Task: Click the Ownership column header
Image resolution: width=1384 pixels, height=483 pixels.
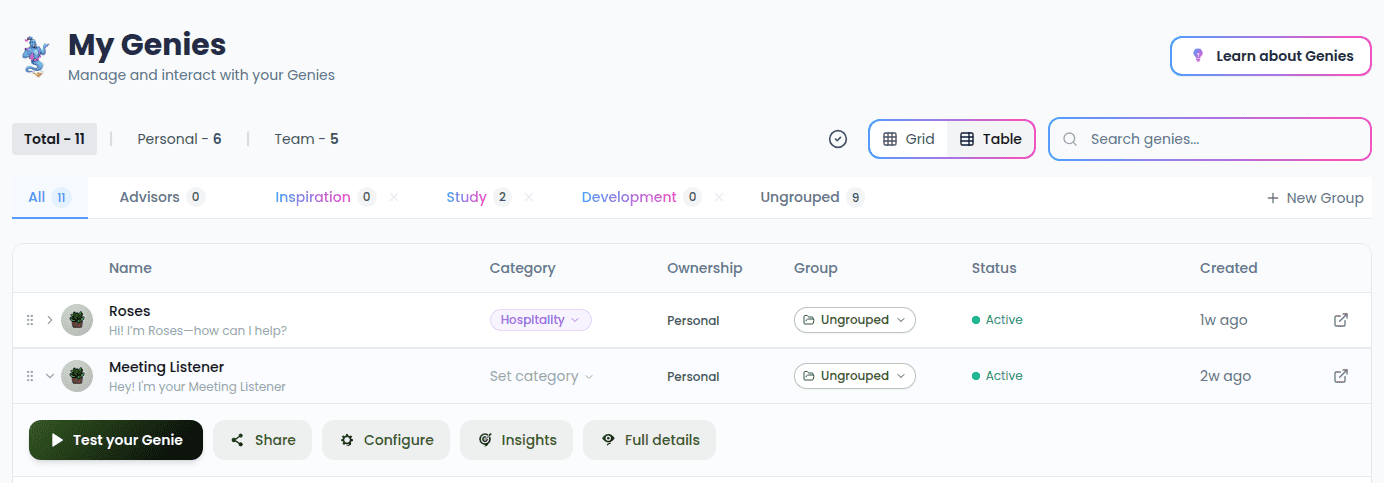Action: 705,268
